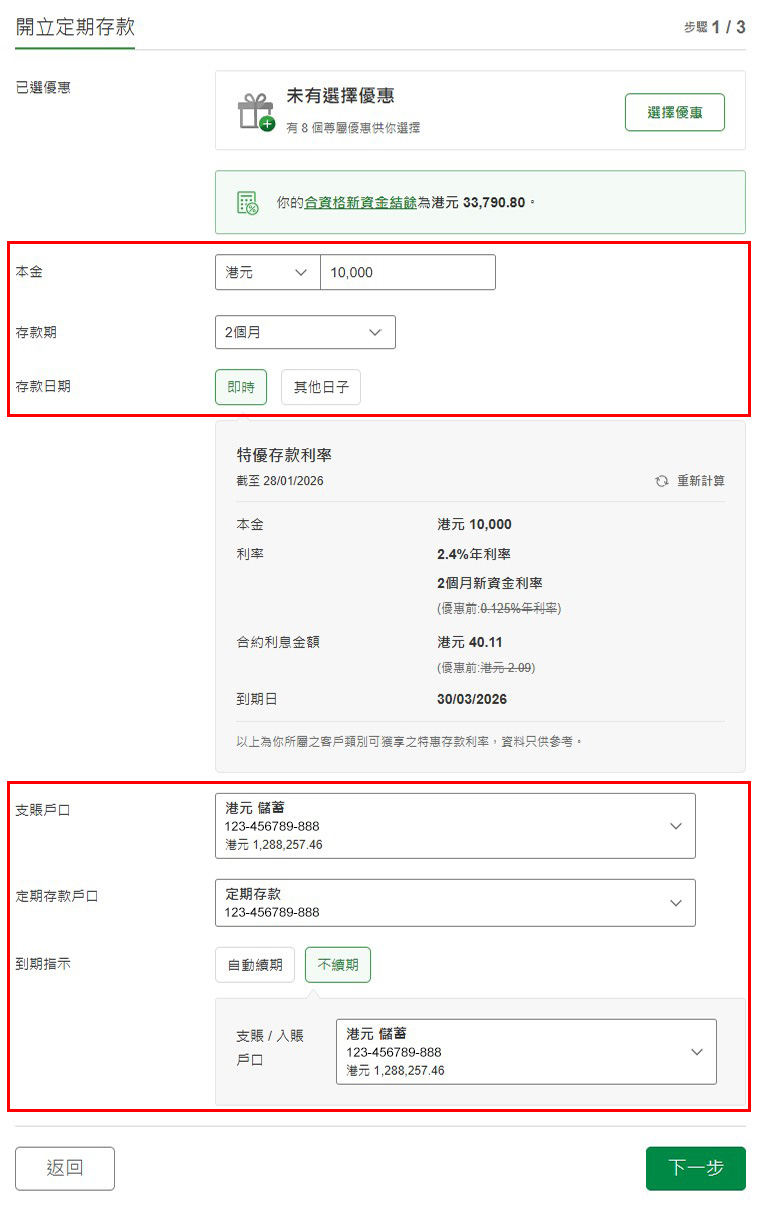Expand the 支賬 / 入賬戶口 dropdown

[527, 1051]
